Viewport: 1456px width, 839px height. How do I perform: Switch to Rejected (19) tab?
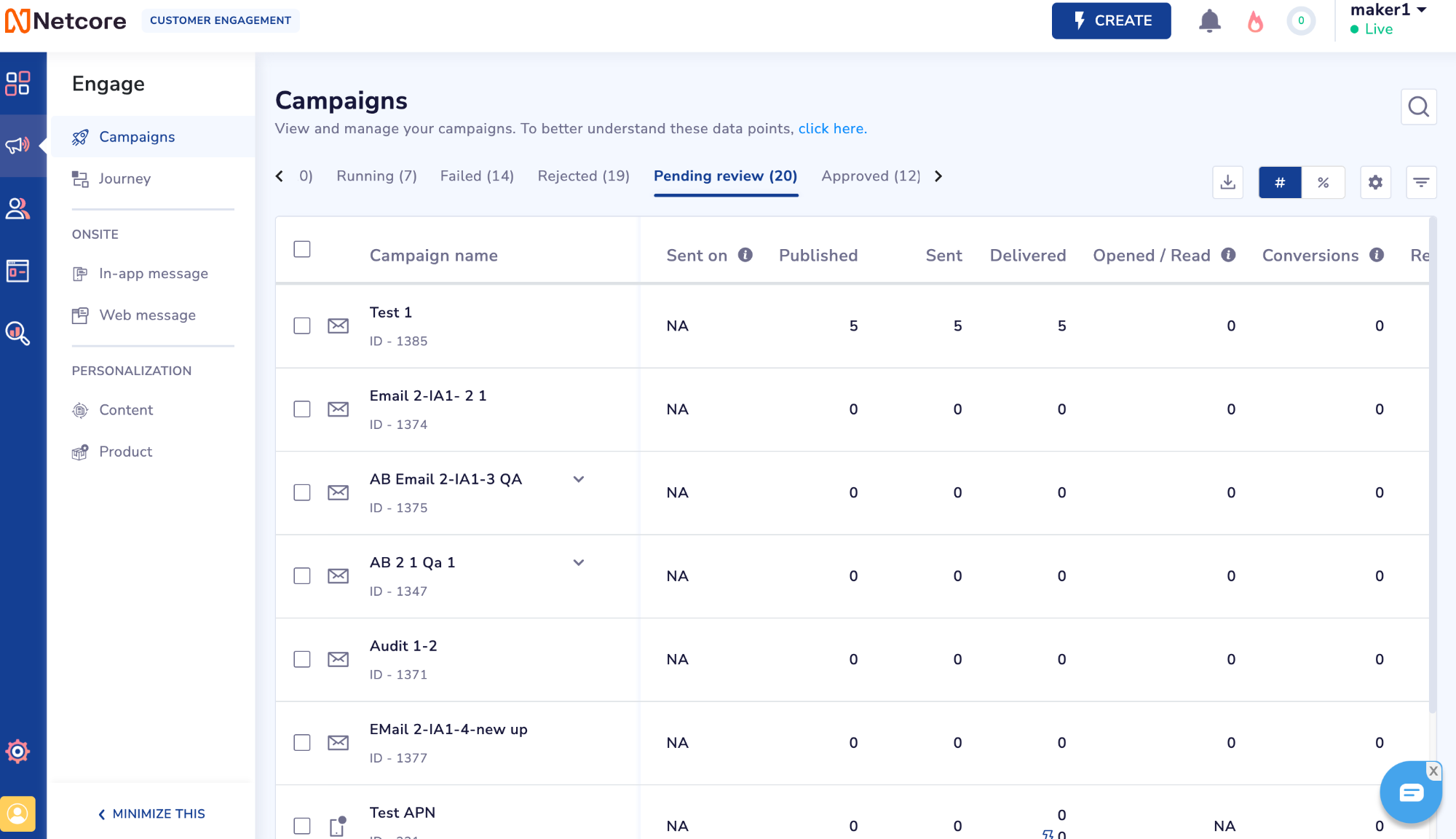point(583,176)
